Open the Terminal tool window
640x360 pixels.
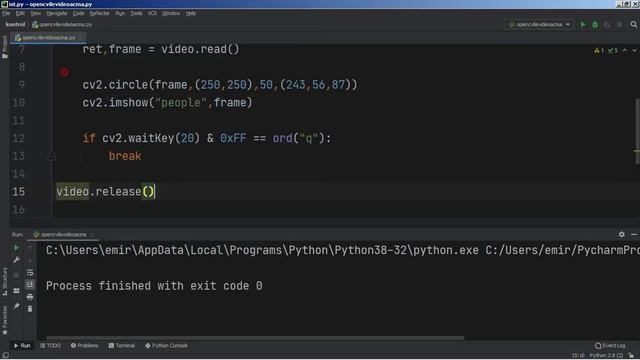click(x=122, y=346)
